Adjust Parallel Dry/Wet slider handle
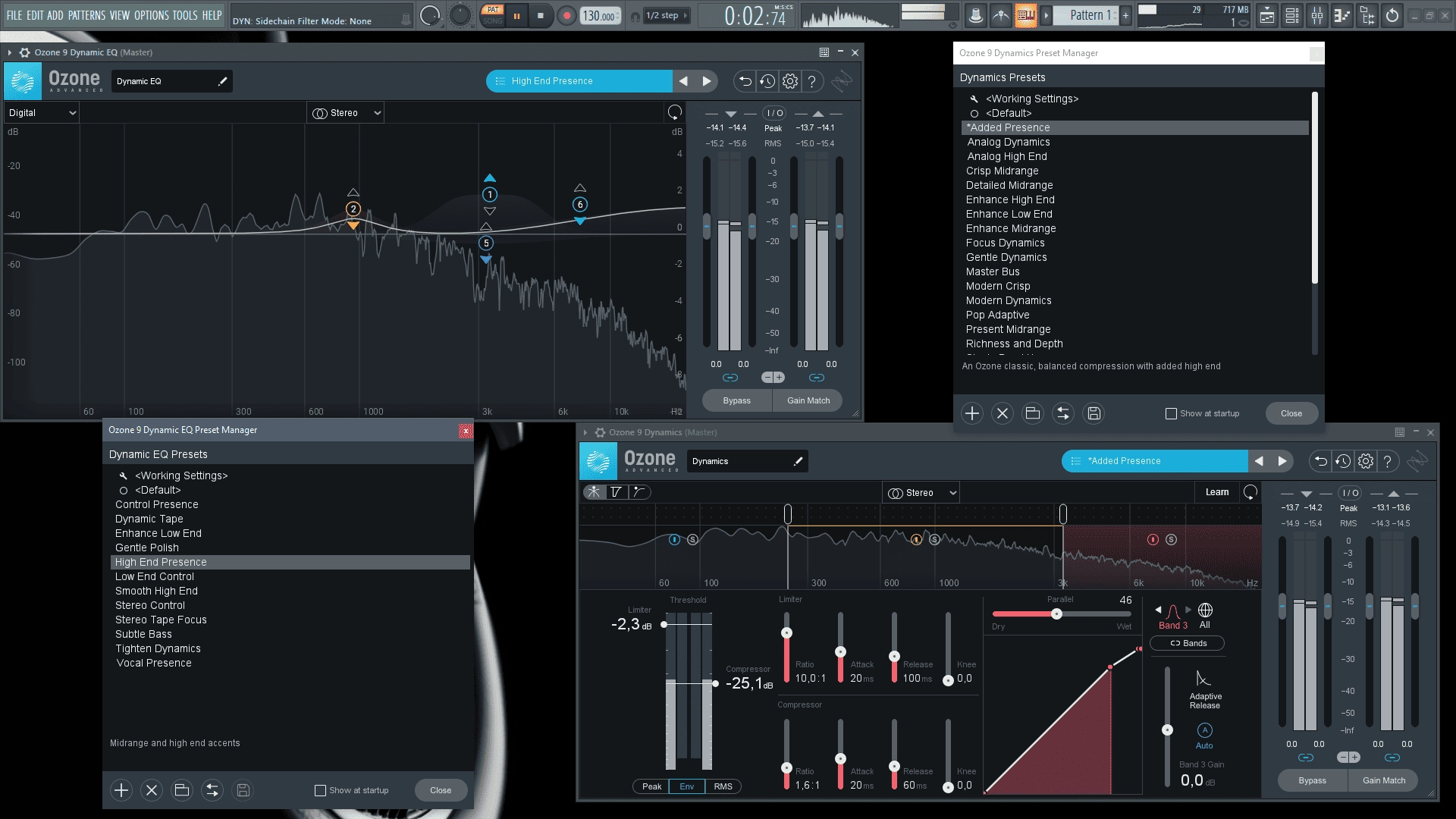Viewport: 1456px width, 819px height. click(x=1056, y=614)
